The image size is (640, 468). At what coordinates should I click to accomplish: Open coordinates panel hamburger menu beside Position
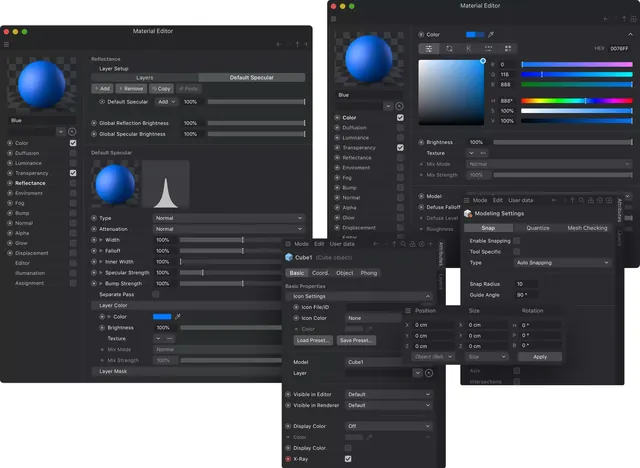[x=408, y=311]
